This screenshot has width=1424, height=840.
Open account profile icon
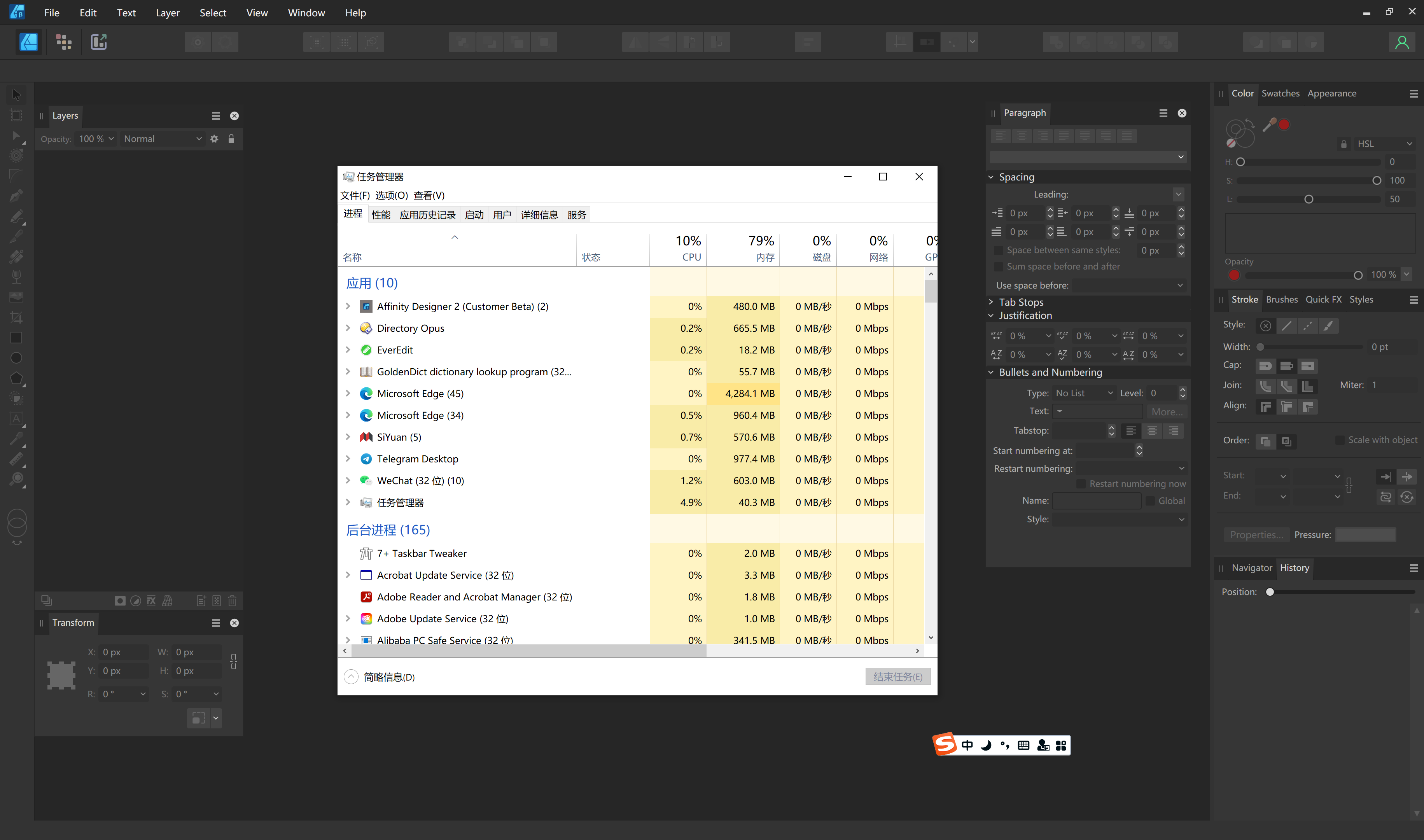click(x=1401, y=42)
